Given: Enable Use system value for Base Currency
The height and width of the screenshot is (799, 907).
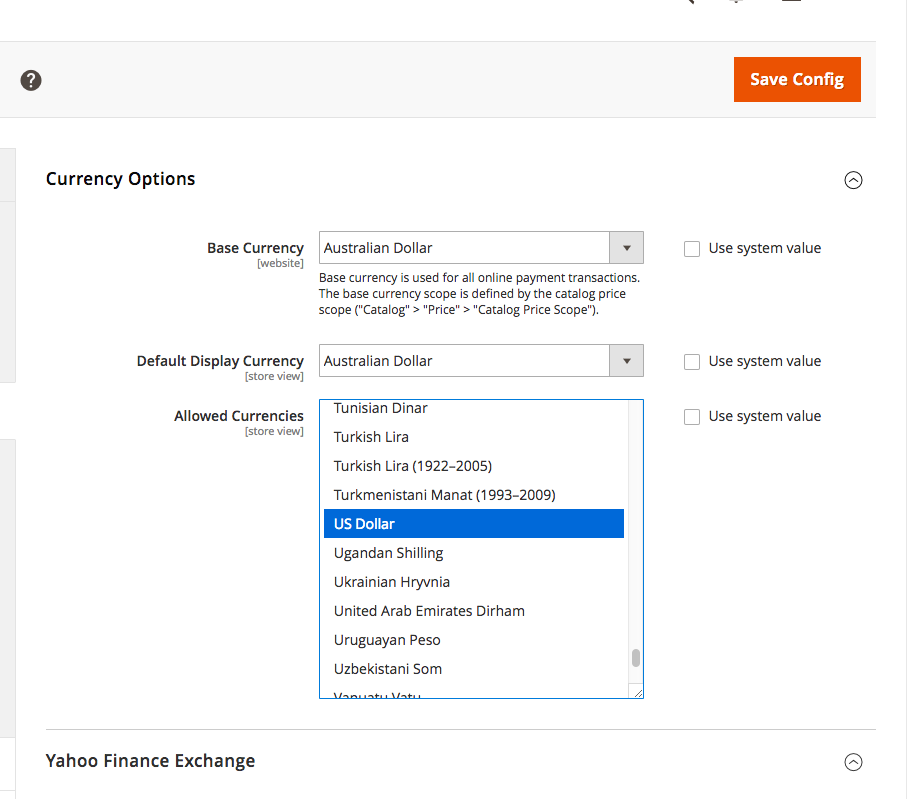Looking at the screenshot, I should (691, 248).
